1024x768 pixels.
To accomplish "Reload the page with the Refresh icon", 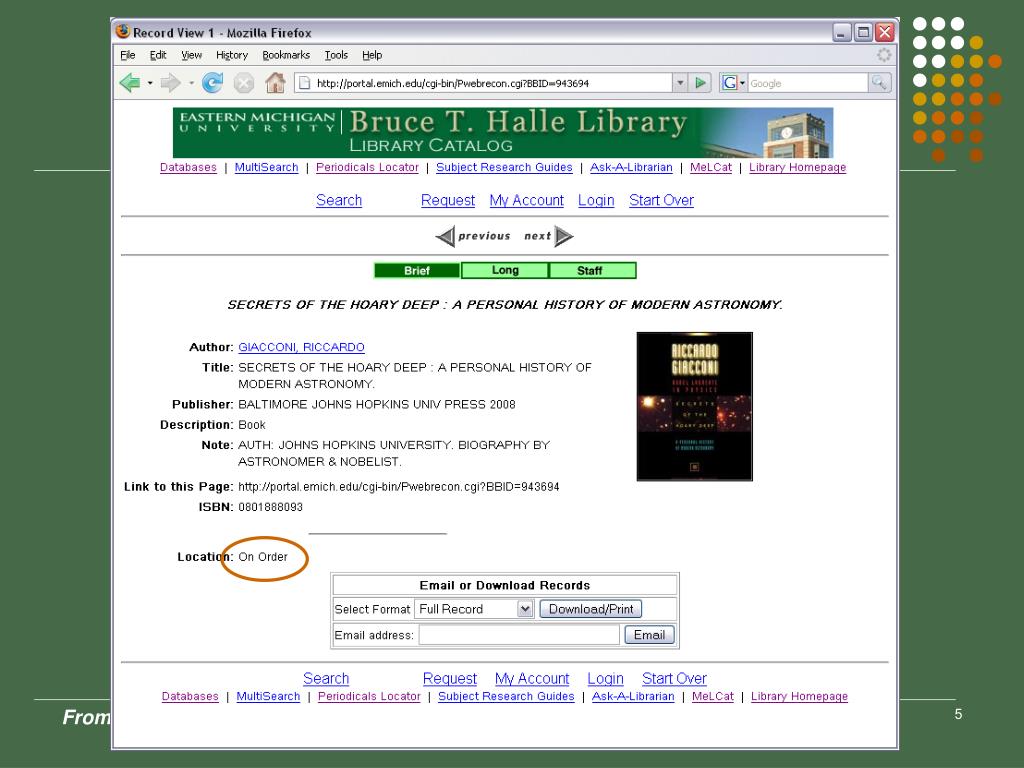I will (212, 83).
